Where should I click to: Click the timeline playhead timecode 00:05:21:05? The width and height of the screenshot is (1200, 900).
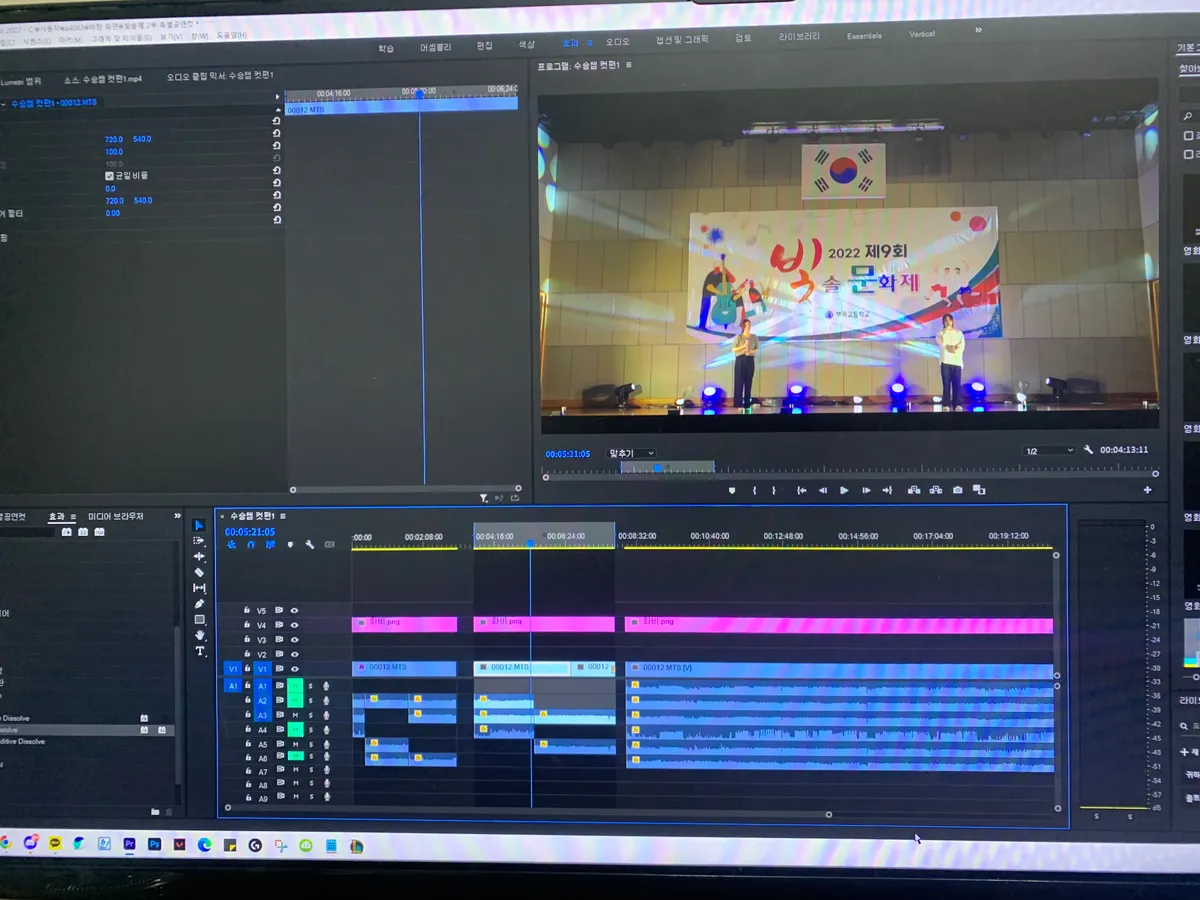click(250, 532)
